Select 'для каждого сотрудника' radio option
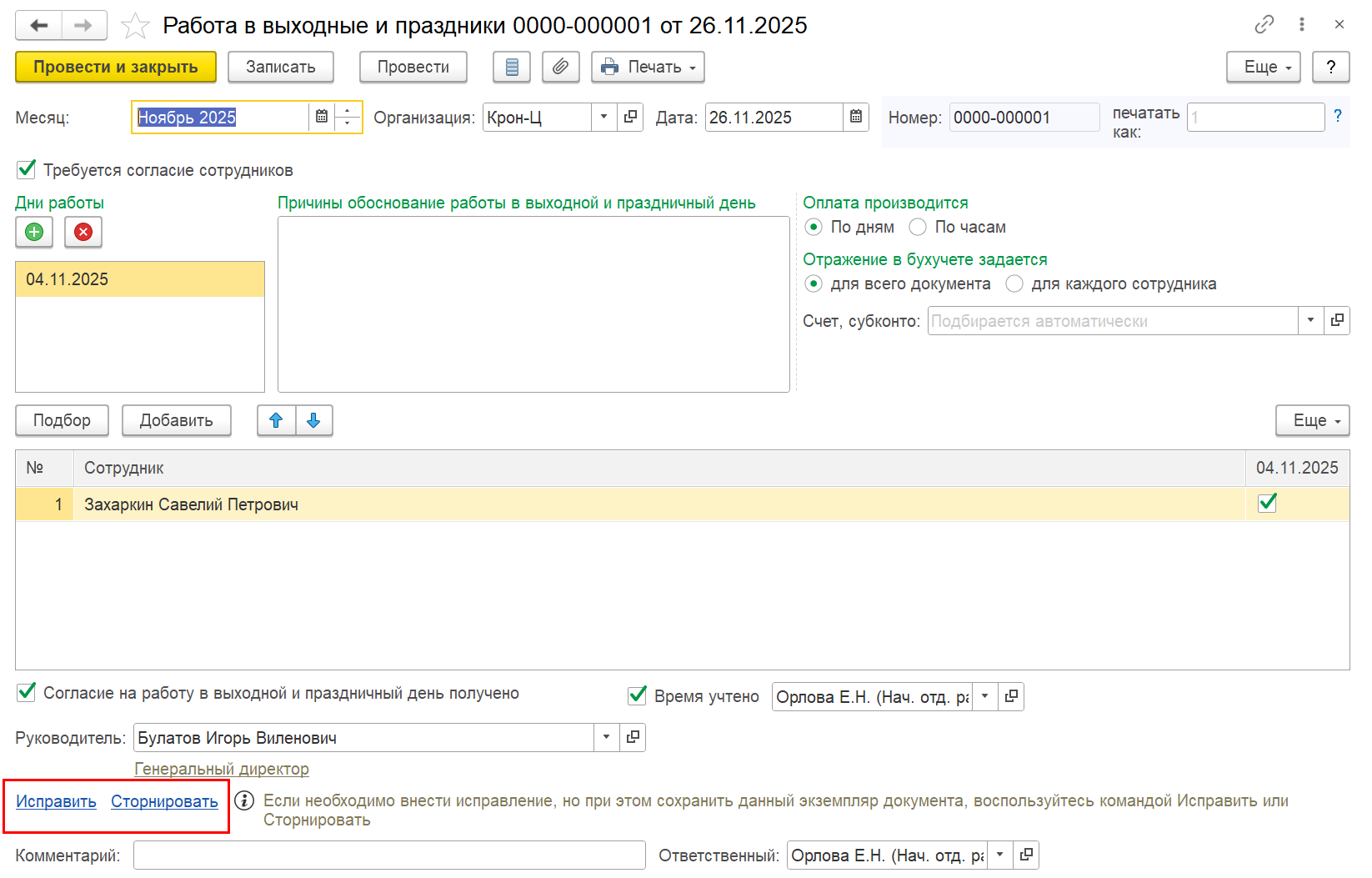Viewport: 1372px width, 878px height. [1014, 283]
